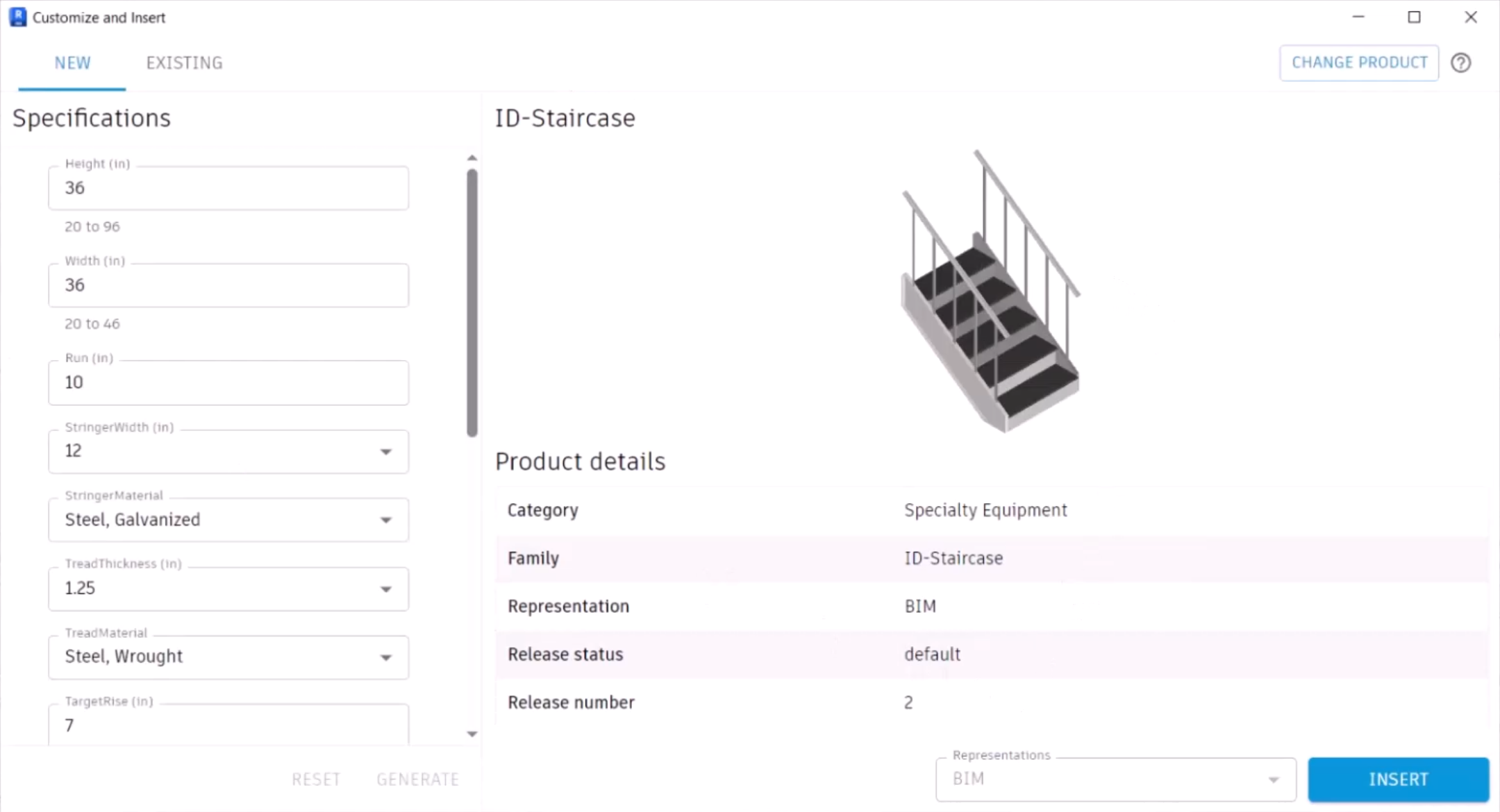This screenshot has height=812, width=1500.
Task: Open the Representations BIM dropdown
Action: click(1115, 779)
